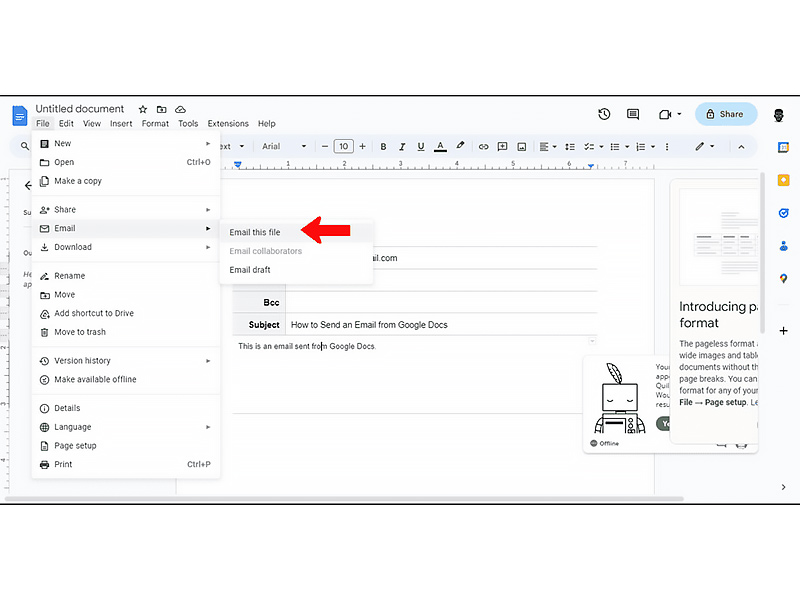The width and height of the screenshot is (800, 600).
Task: Close the outline with back arrow
Action: tap(28, 185)
